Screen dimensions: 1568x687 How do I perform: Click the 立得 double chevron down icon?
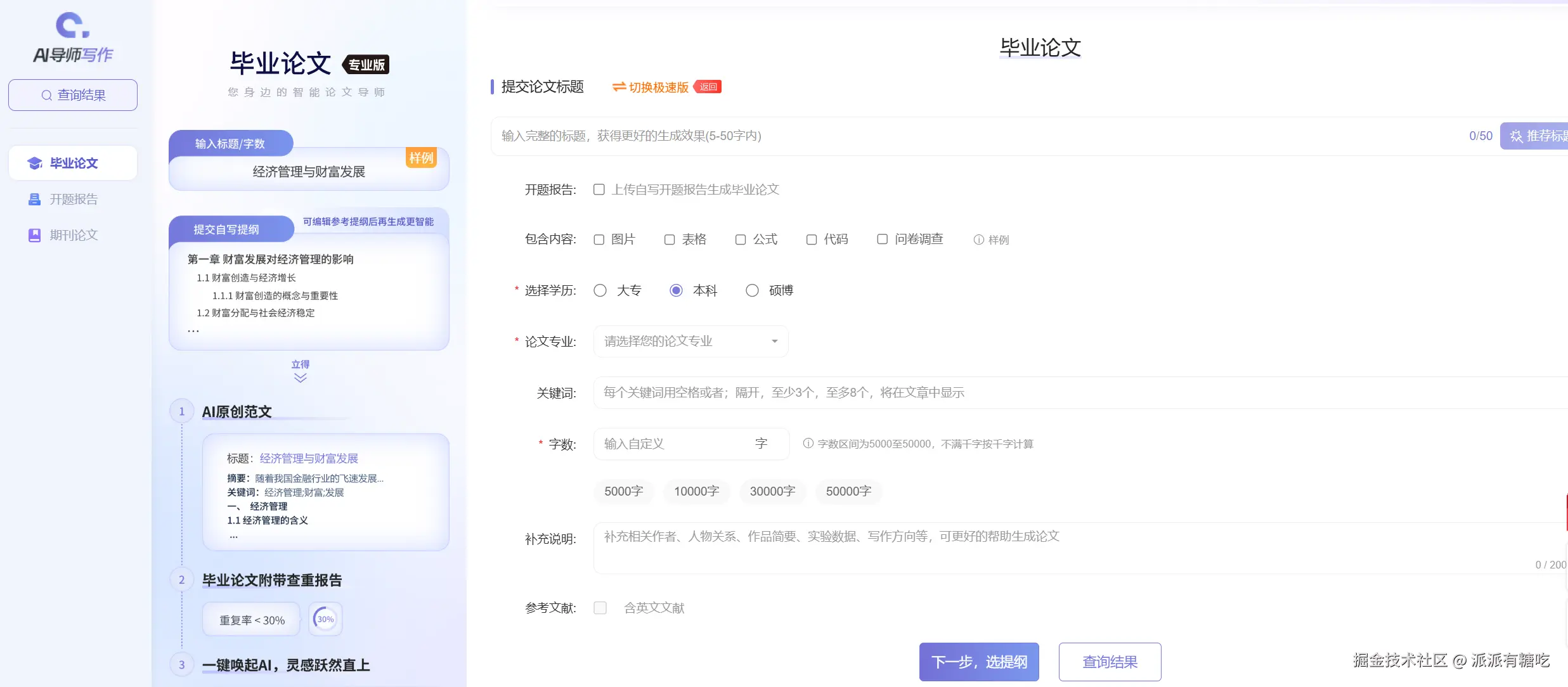click(301, 378)
